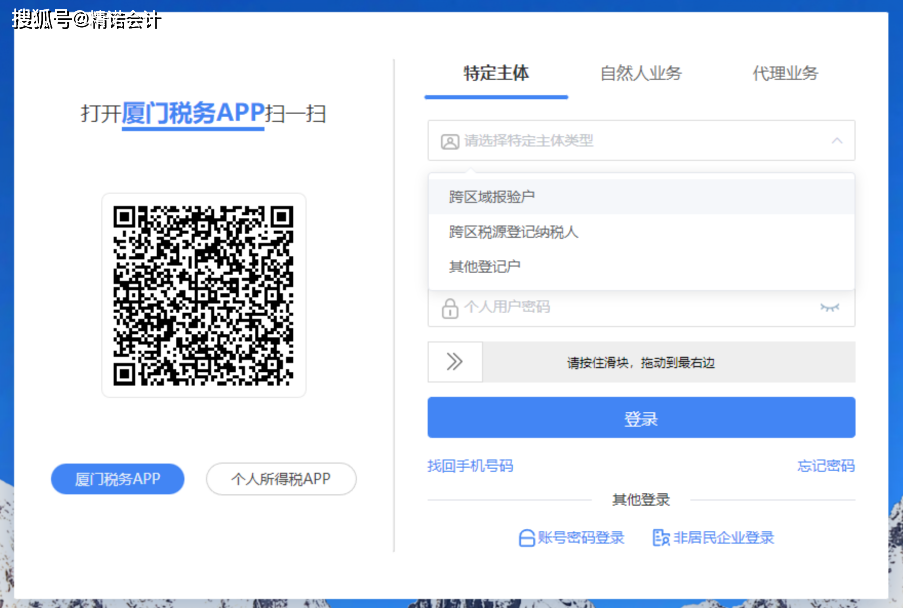903x608 pixels.
Task: Click the lock icon next to 账号密码登录
Action: point(526,538)
